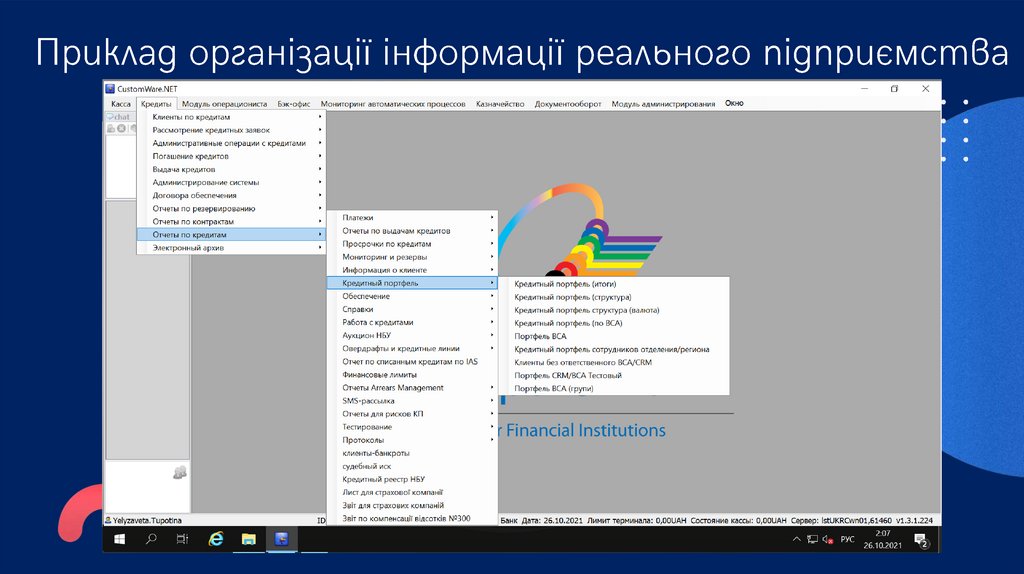Viewport: 1024px width, 574px height.
Task: Choose Работа с кредитами
Action: [412, 322]
